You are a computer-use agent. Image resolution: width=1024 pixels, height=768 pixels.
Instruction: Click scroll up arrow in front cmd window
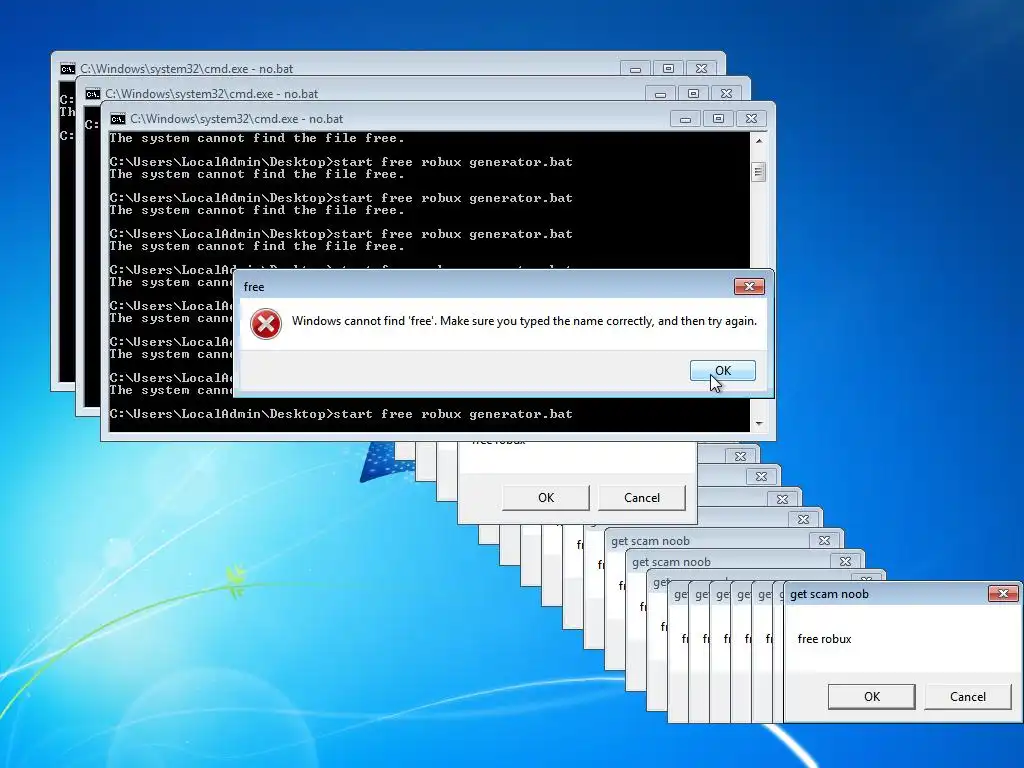coord(758,140)
